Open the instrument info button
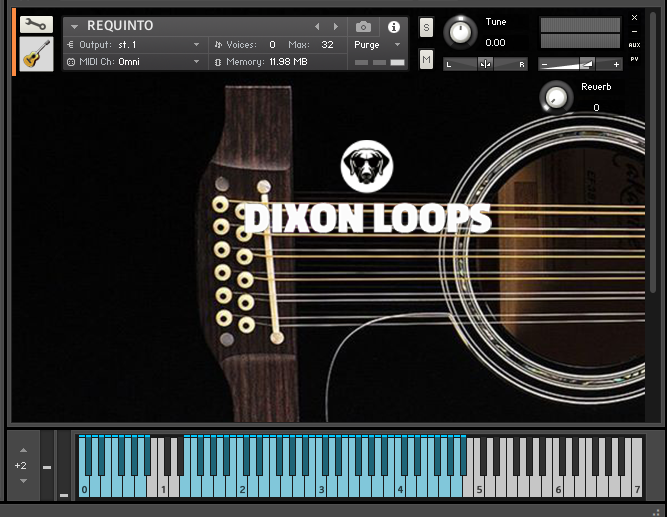Screen dimensions: 667x517 click(393, 27)
